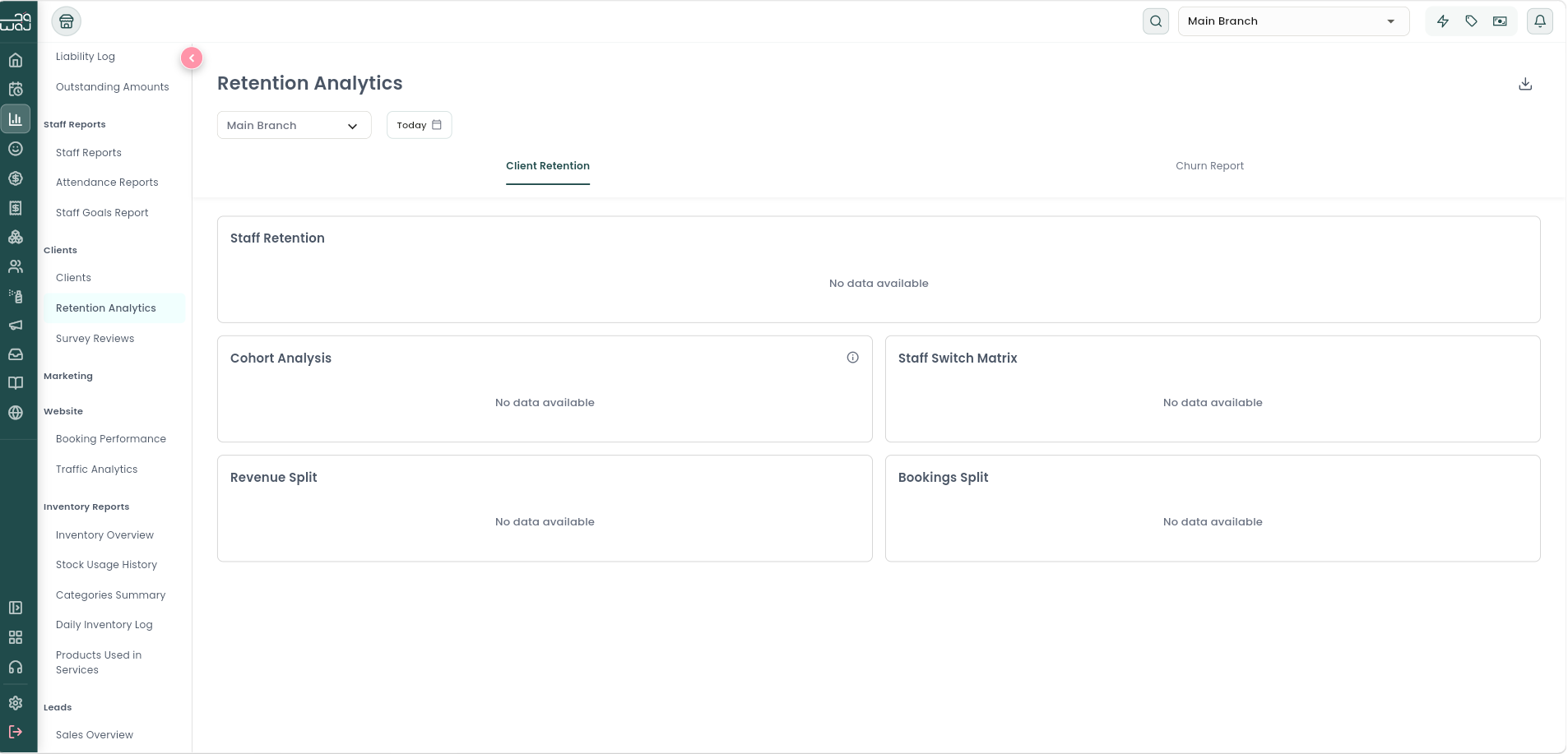Open Stock Usage History

106,565
